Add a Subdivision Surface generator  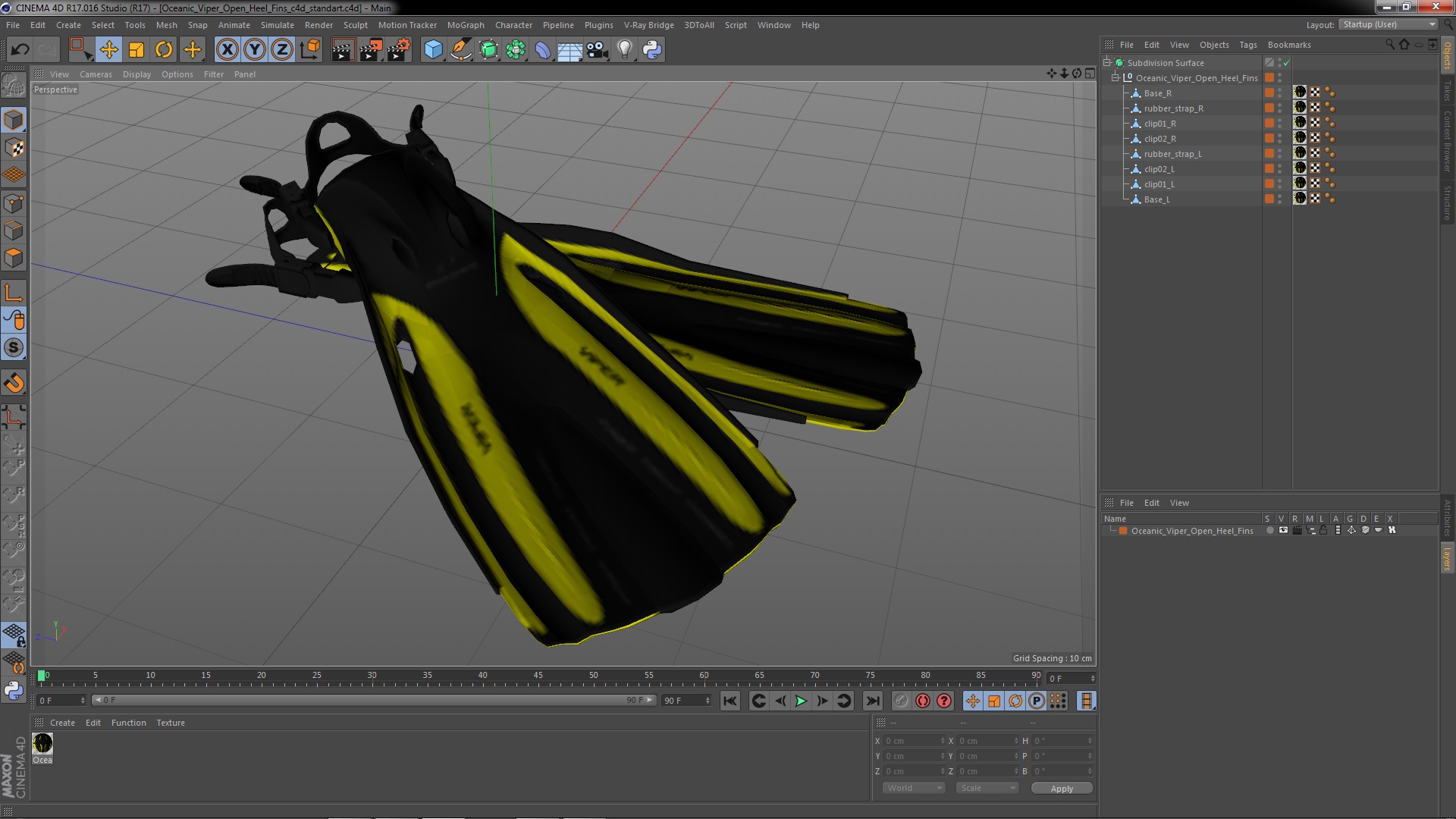488,50
